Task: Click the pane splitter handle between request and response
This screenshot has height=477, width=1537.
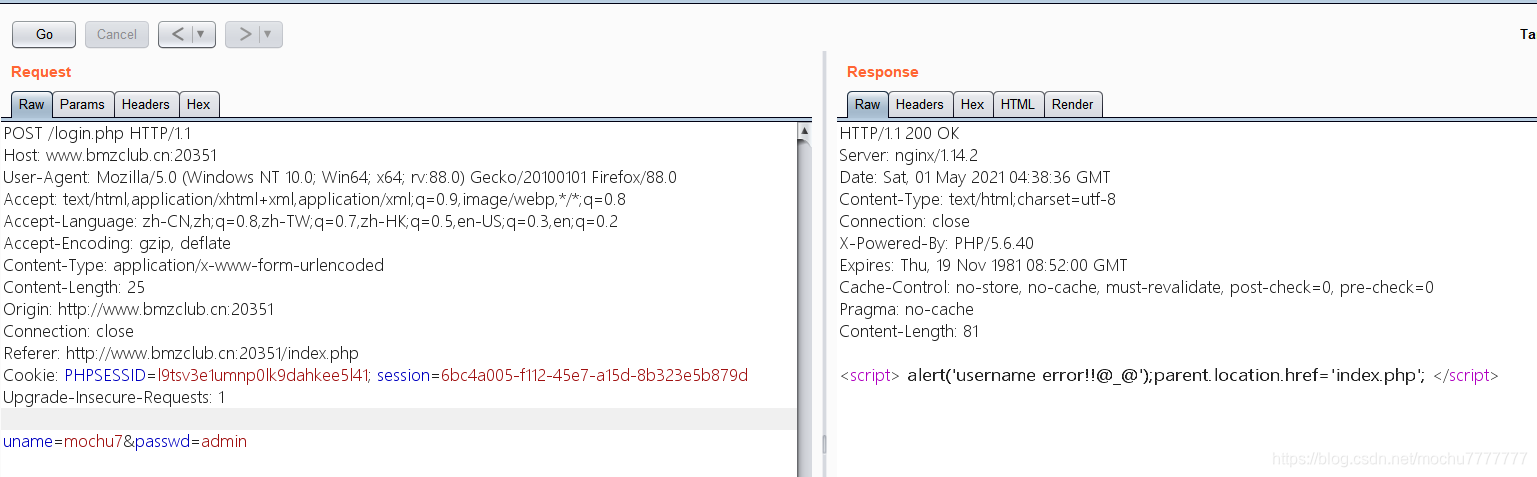Action: click(x=824, y=444)
